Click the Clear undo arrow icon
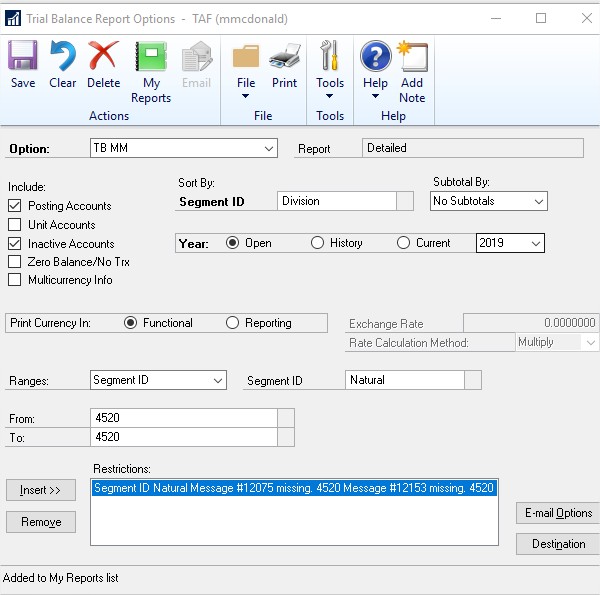600x595 pixels. (62, 55)
